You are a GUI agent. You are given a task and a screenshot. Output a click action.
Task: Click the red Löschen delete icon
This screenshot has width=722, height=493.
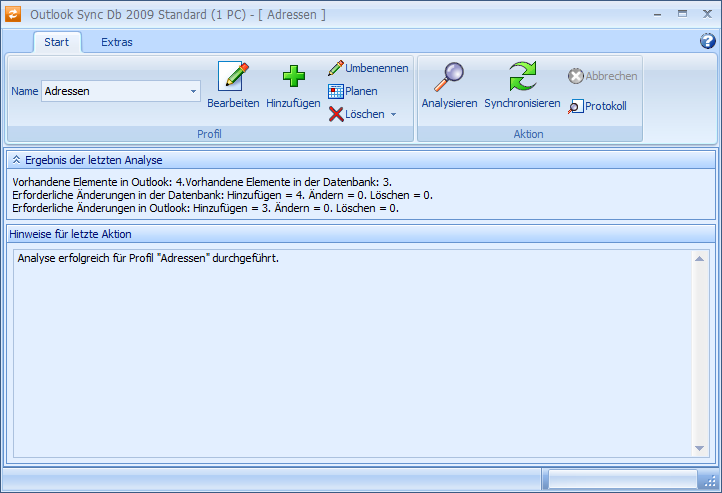point(336,114)
